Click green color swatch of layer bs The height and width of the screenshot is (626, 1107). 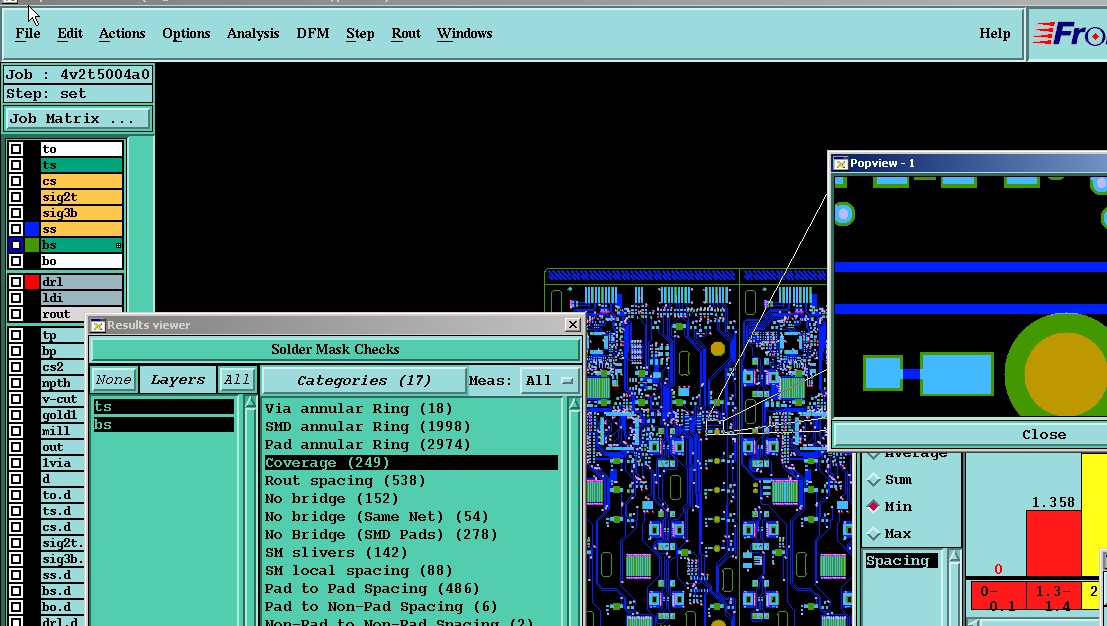tap(32, 245)
